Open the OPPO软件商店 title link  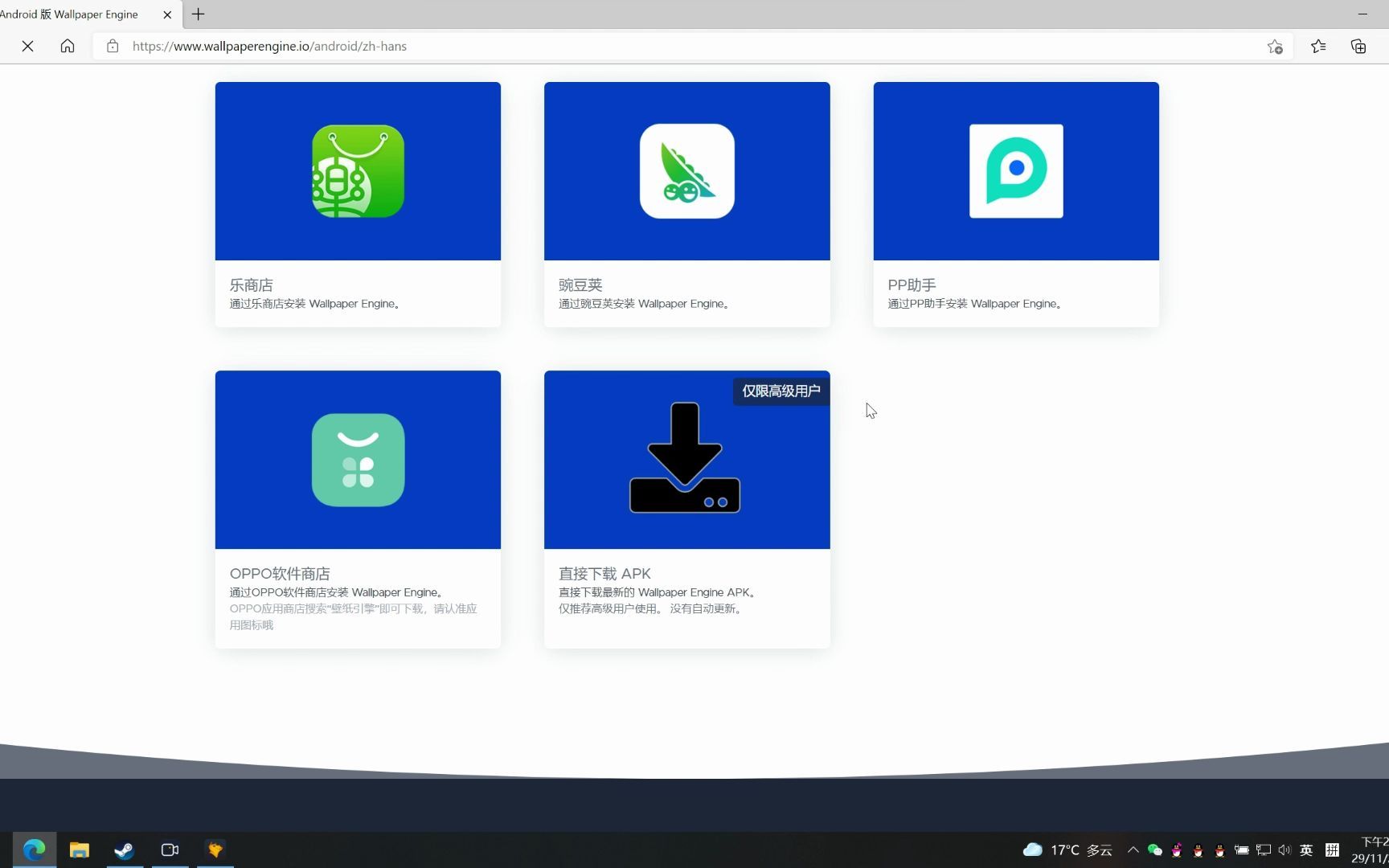[280, 574]
